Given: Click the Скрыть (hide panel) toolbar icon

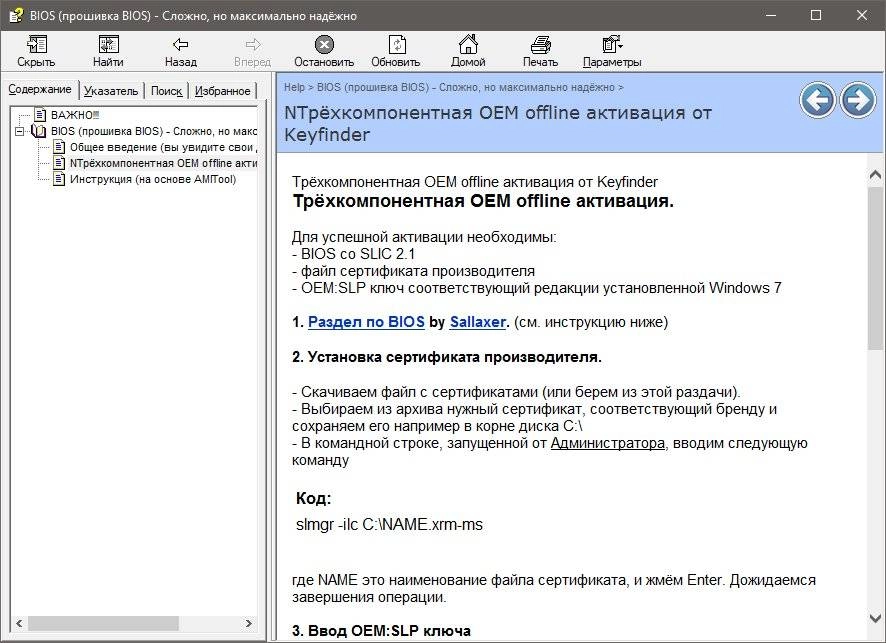Looking at the screenshot, I should [x=36, y=45].
